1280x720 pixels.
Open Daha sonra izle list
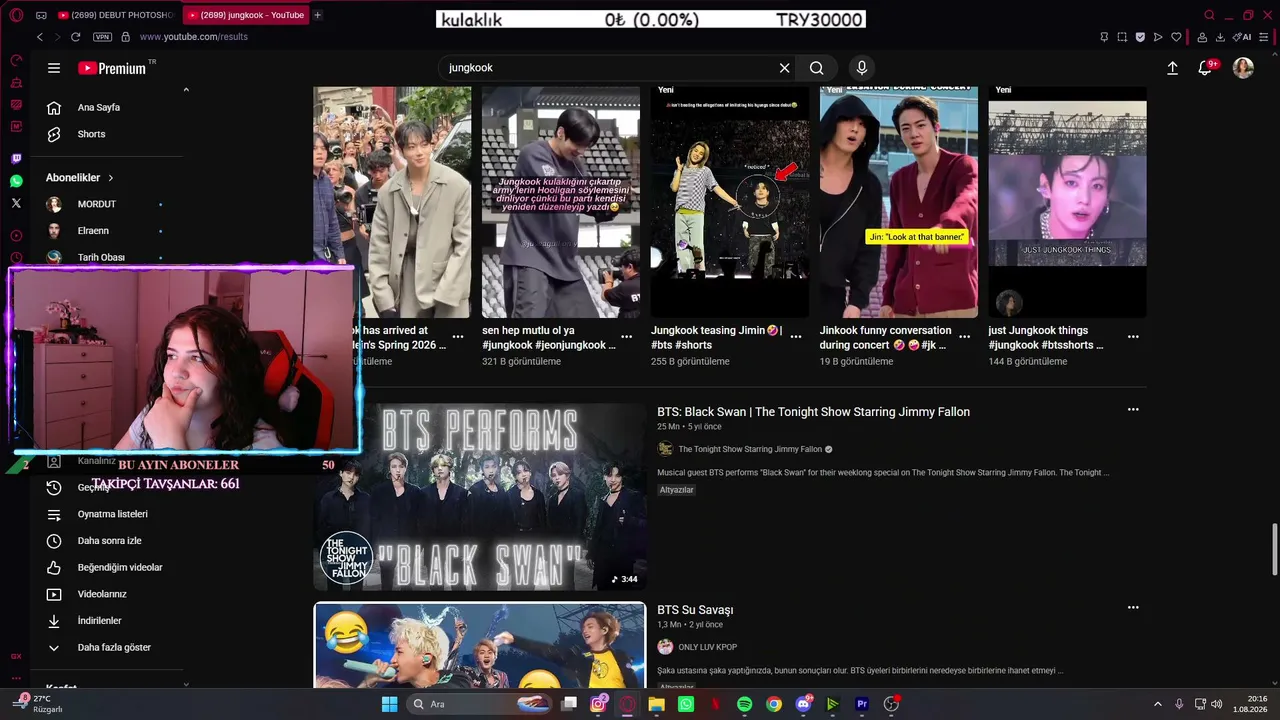(x=107, y=541)
